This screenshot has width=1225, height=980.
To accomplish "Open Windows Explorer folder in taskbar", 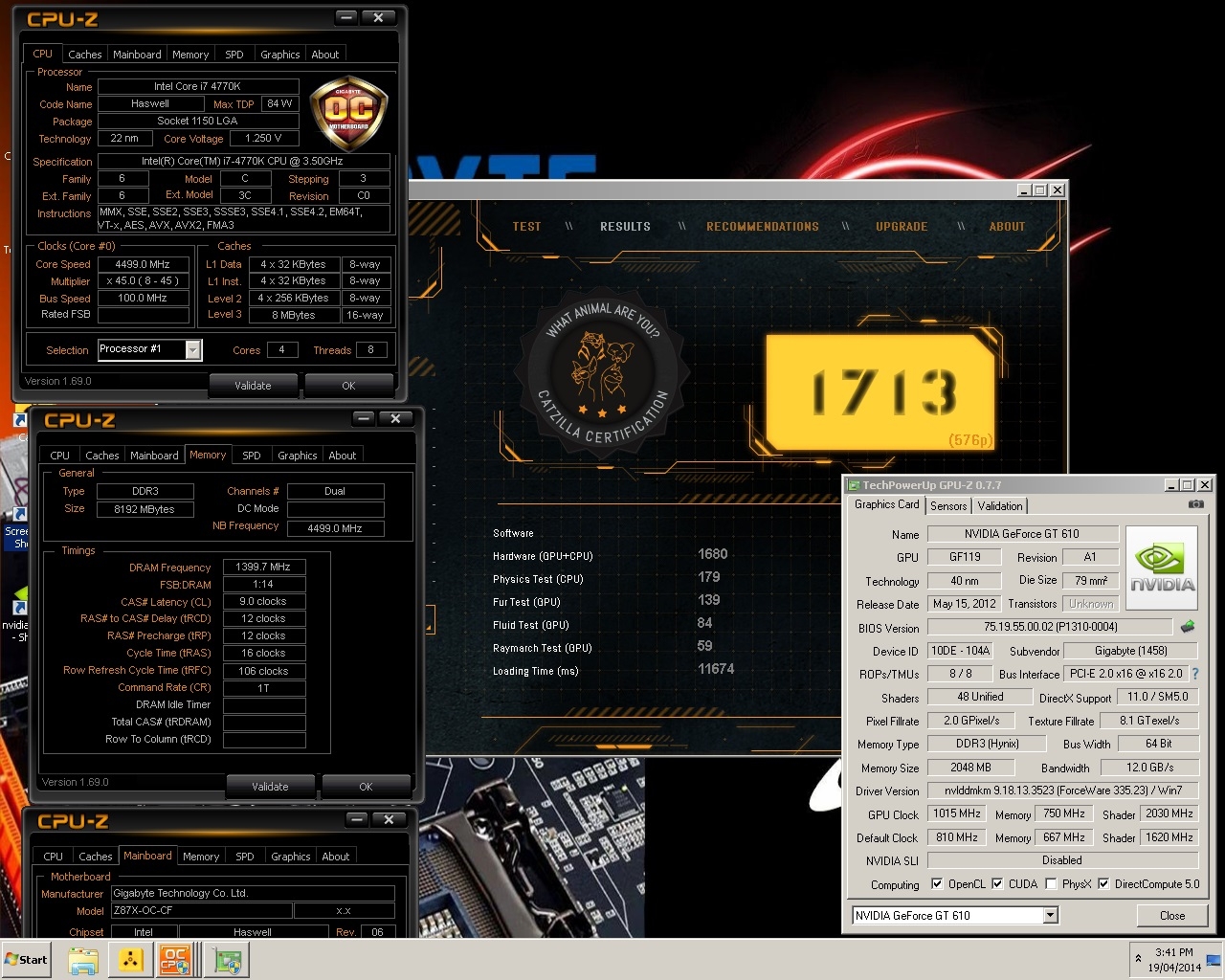I will (83, 960).
